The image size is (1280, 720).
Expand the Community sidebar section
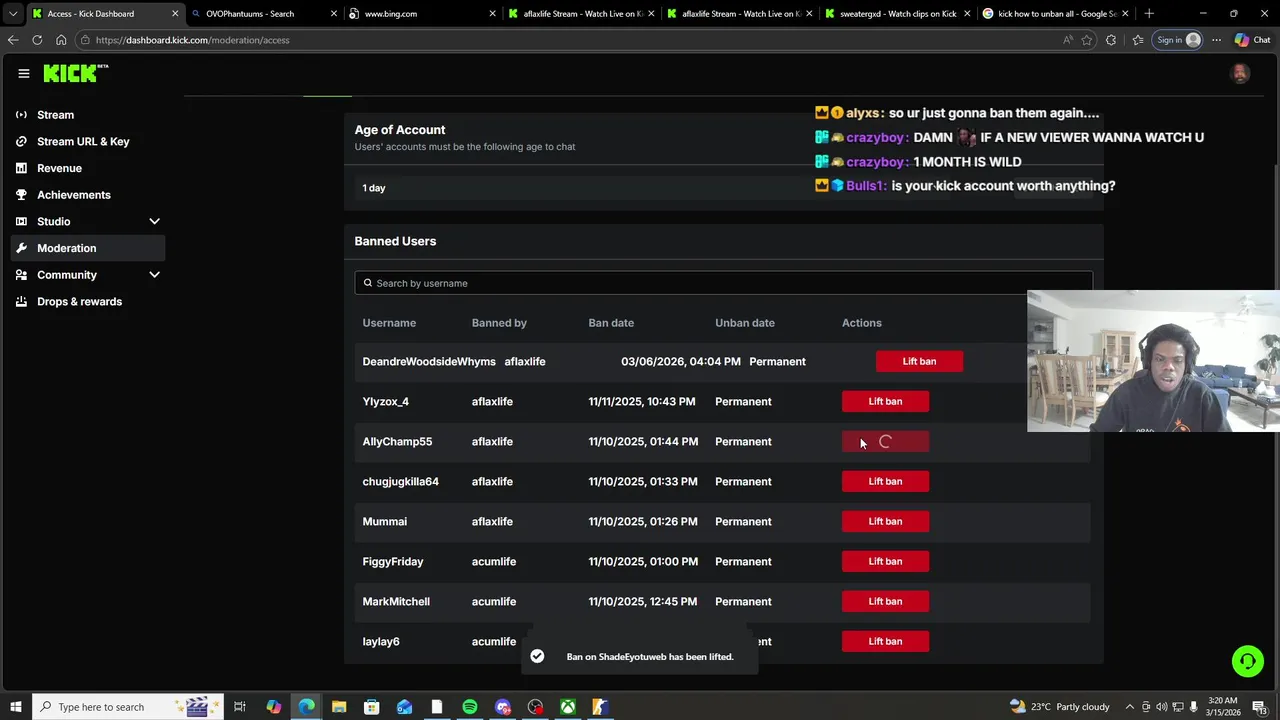point(154,275)
